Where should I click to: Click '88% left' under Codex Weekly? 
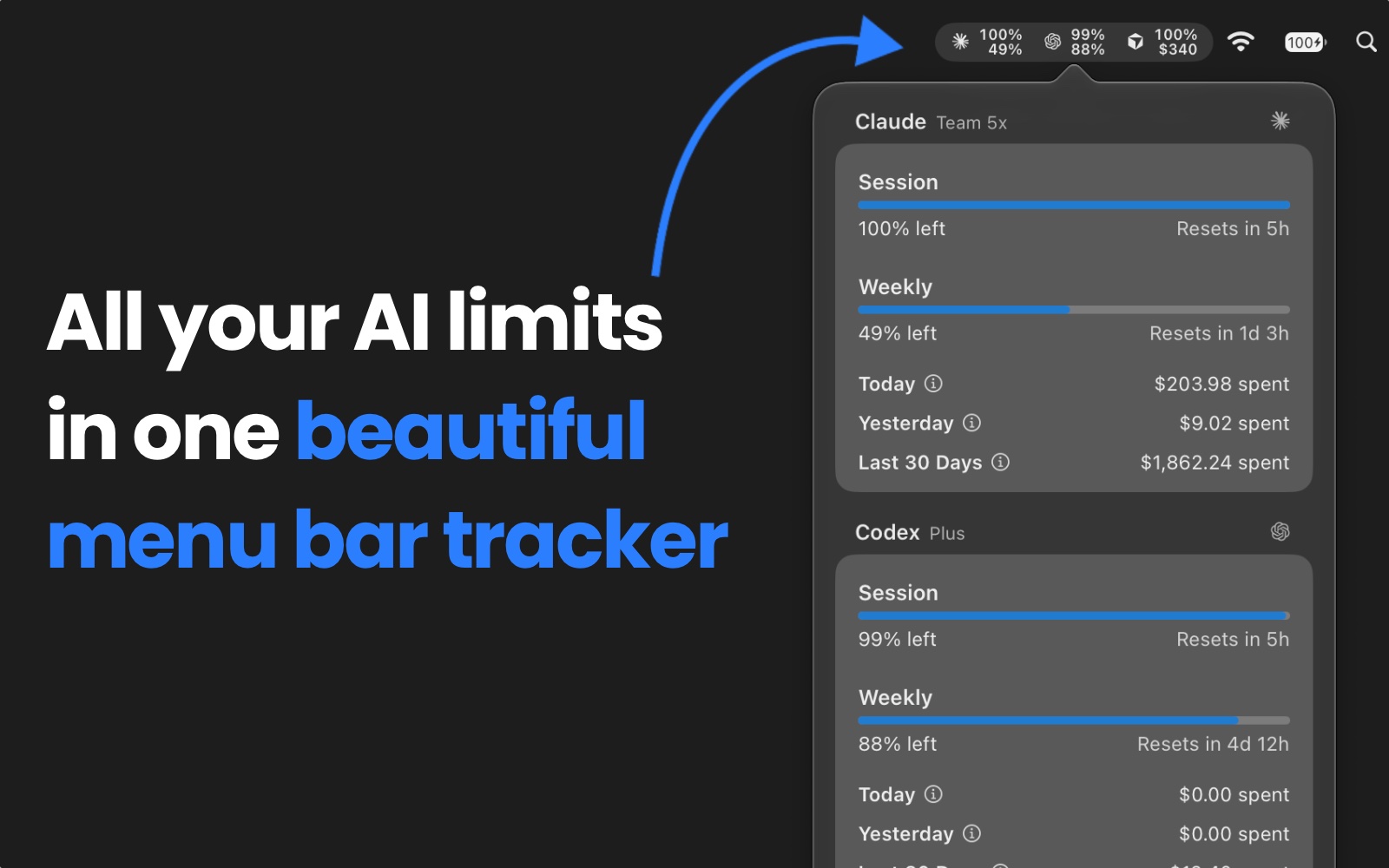tap(898, 744)
